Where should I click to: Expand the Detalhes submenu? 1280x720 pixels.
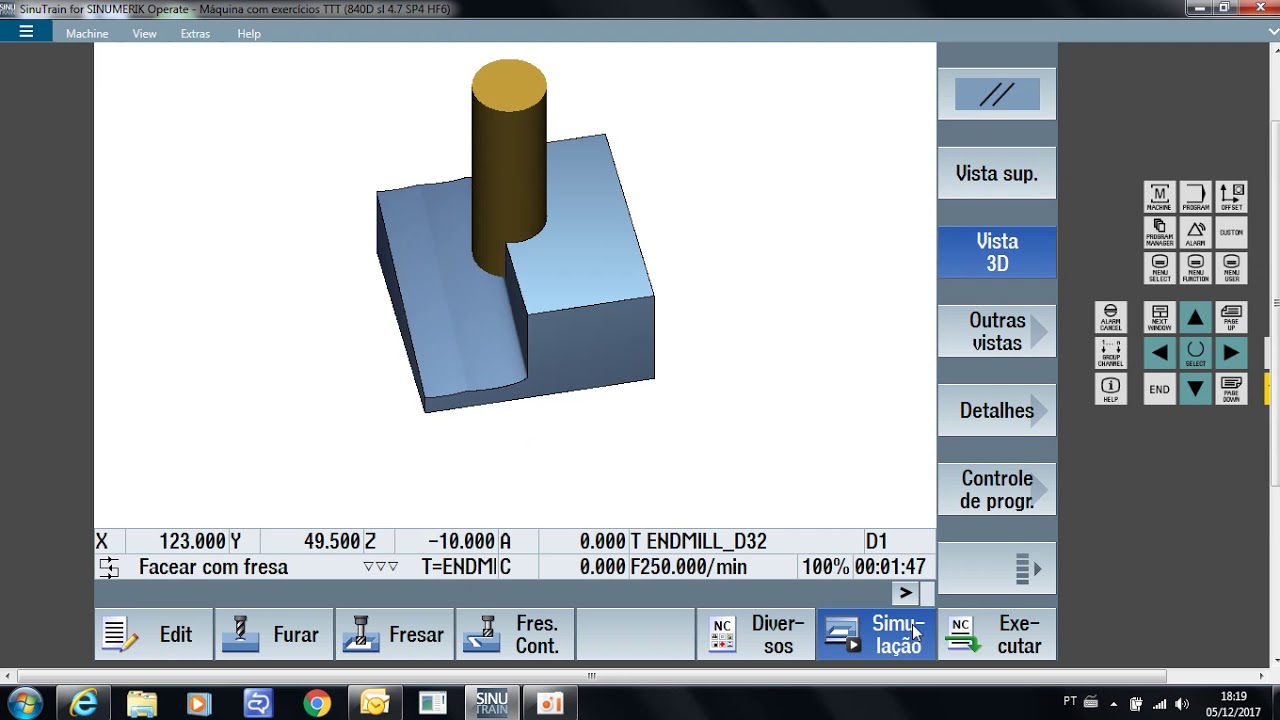[x=997, y=410]
